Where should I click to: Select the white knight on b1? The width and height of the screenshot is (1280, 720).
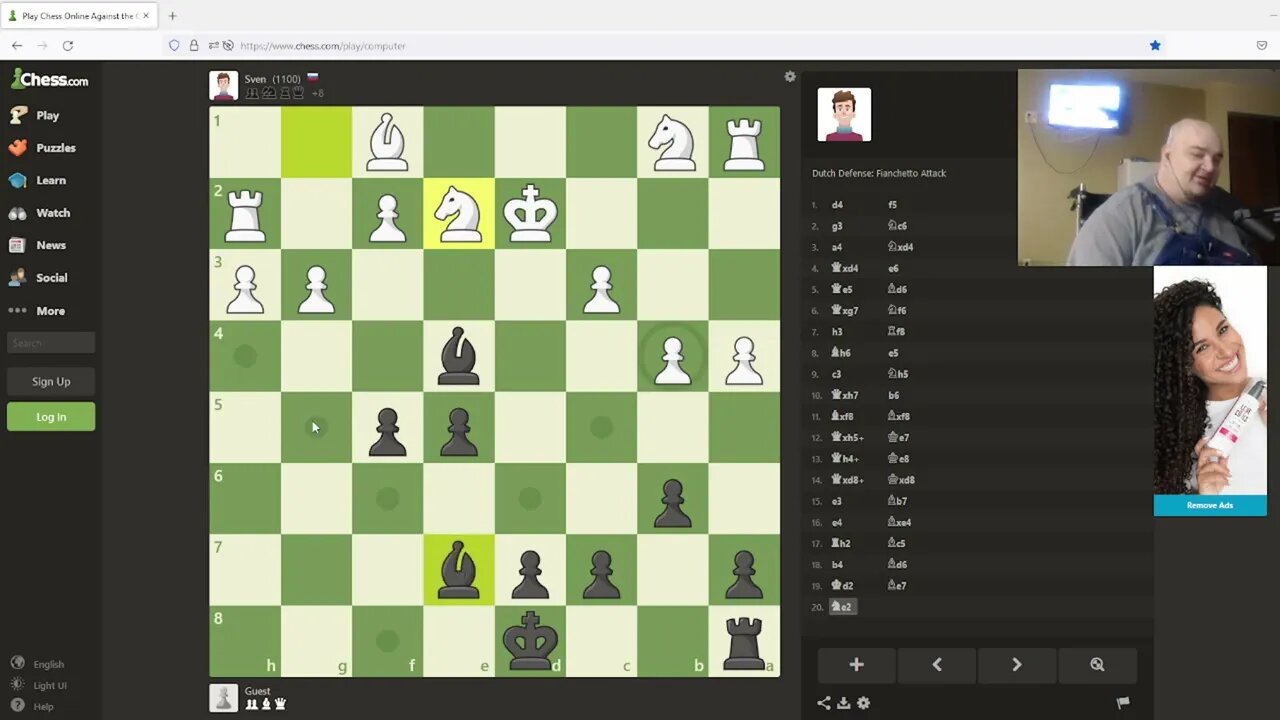pos(673,142)
